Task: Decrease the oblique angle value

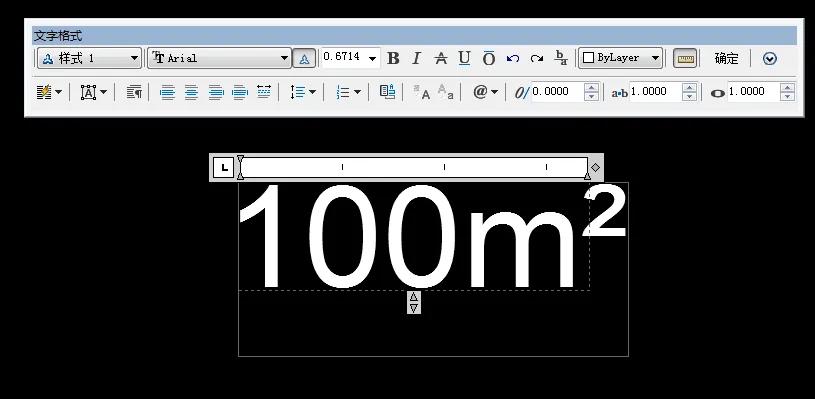Action: [x=591, y=97]
